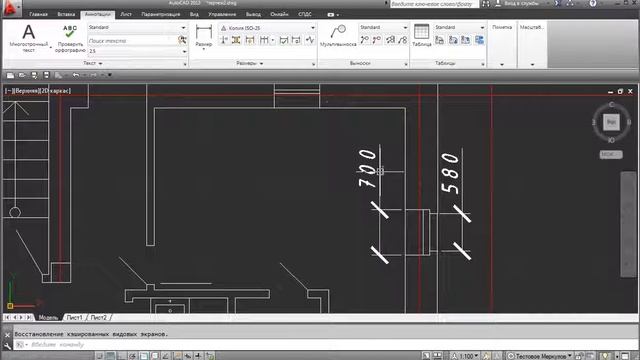640x360 pixels.
Task: Switch to the Управление ribbon tab
Action: (x=222, y=14)
